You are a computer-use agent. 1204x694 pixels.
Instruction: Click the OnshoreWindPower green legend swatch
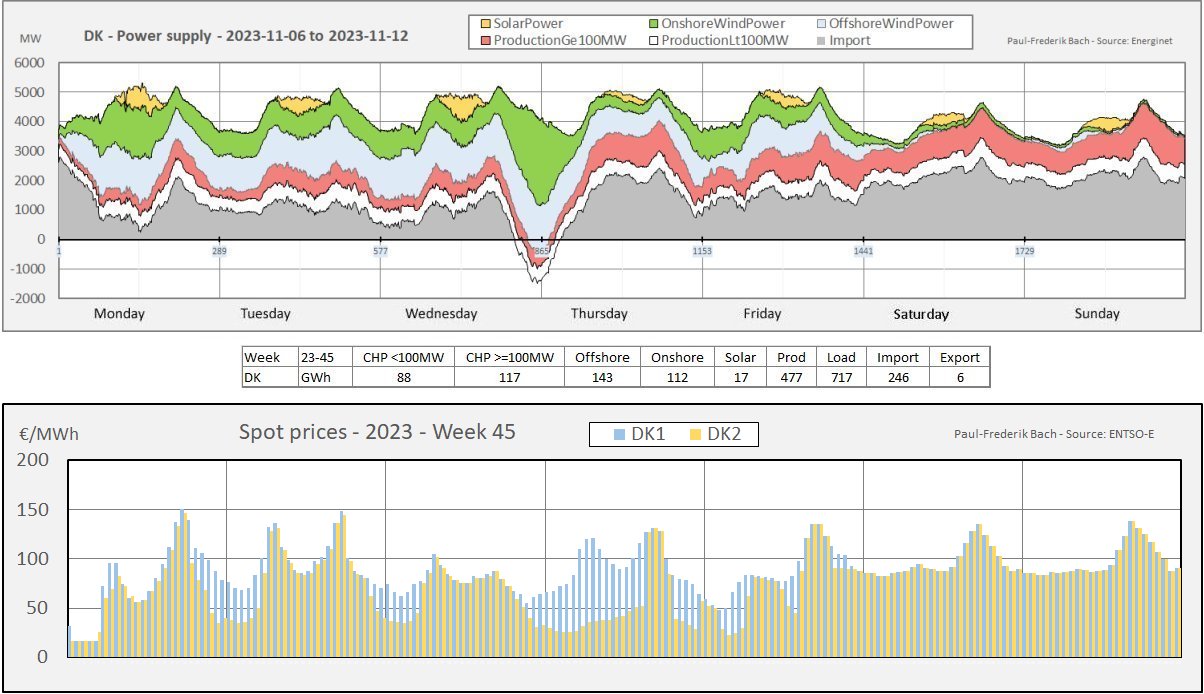pos(654,23)
